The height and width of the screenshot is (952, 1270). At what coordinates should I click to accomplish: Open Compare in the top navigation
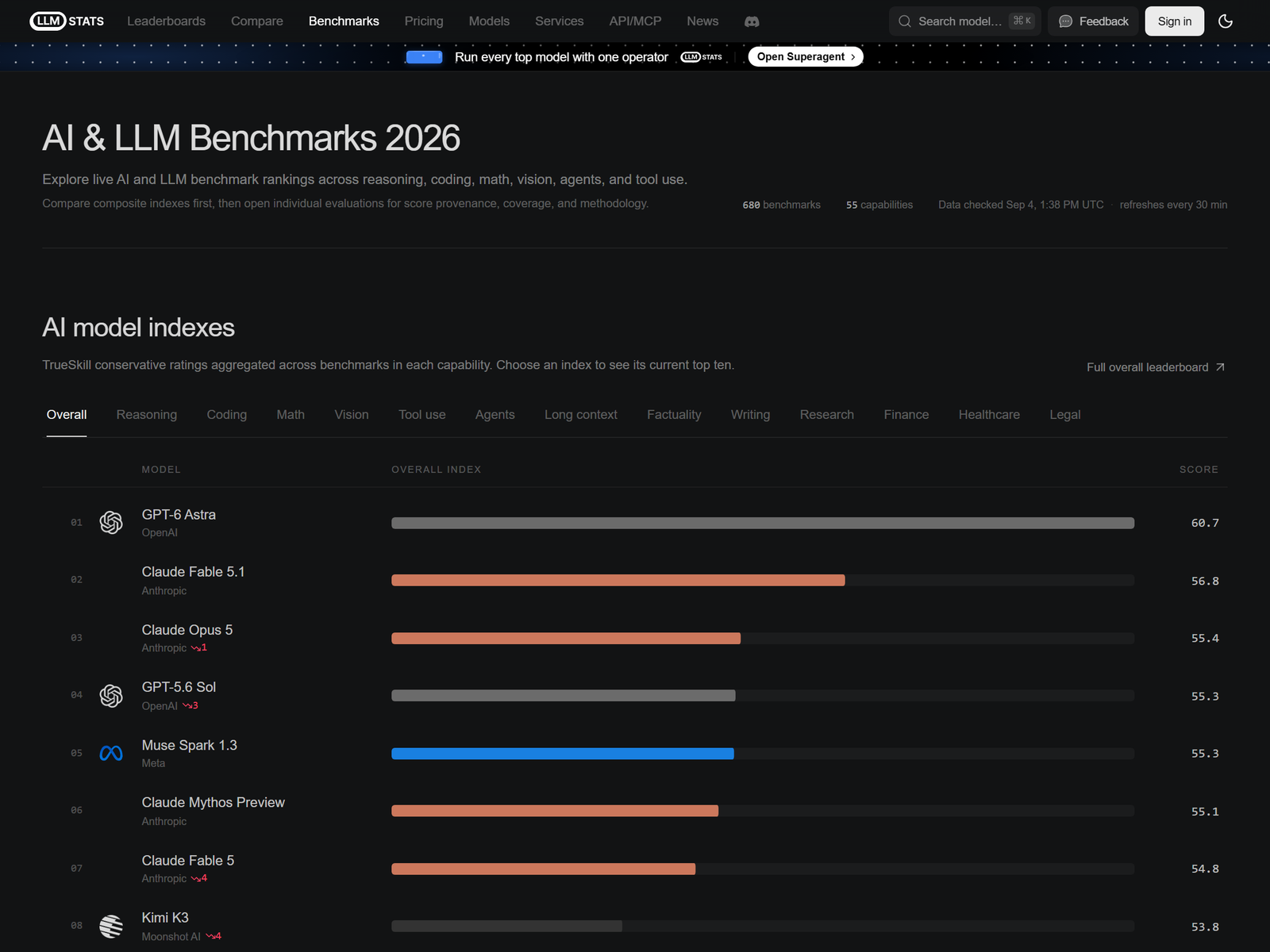(256, 21)
